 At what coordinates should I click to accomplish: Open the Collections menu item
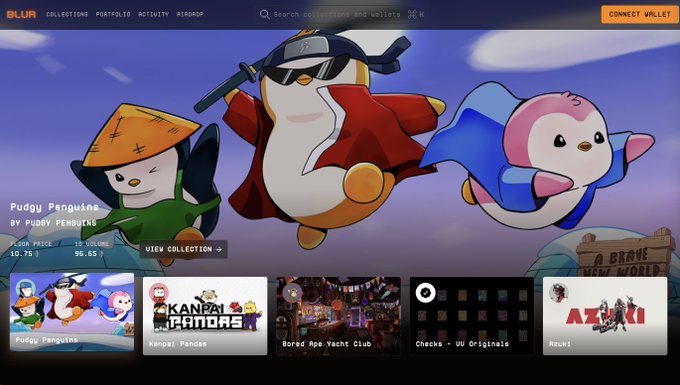coord(67,14)
